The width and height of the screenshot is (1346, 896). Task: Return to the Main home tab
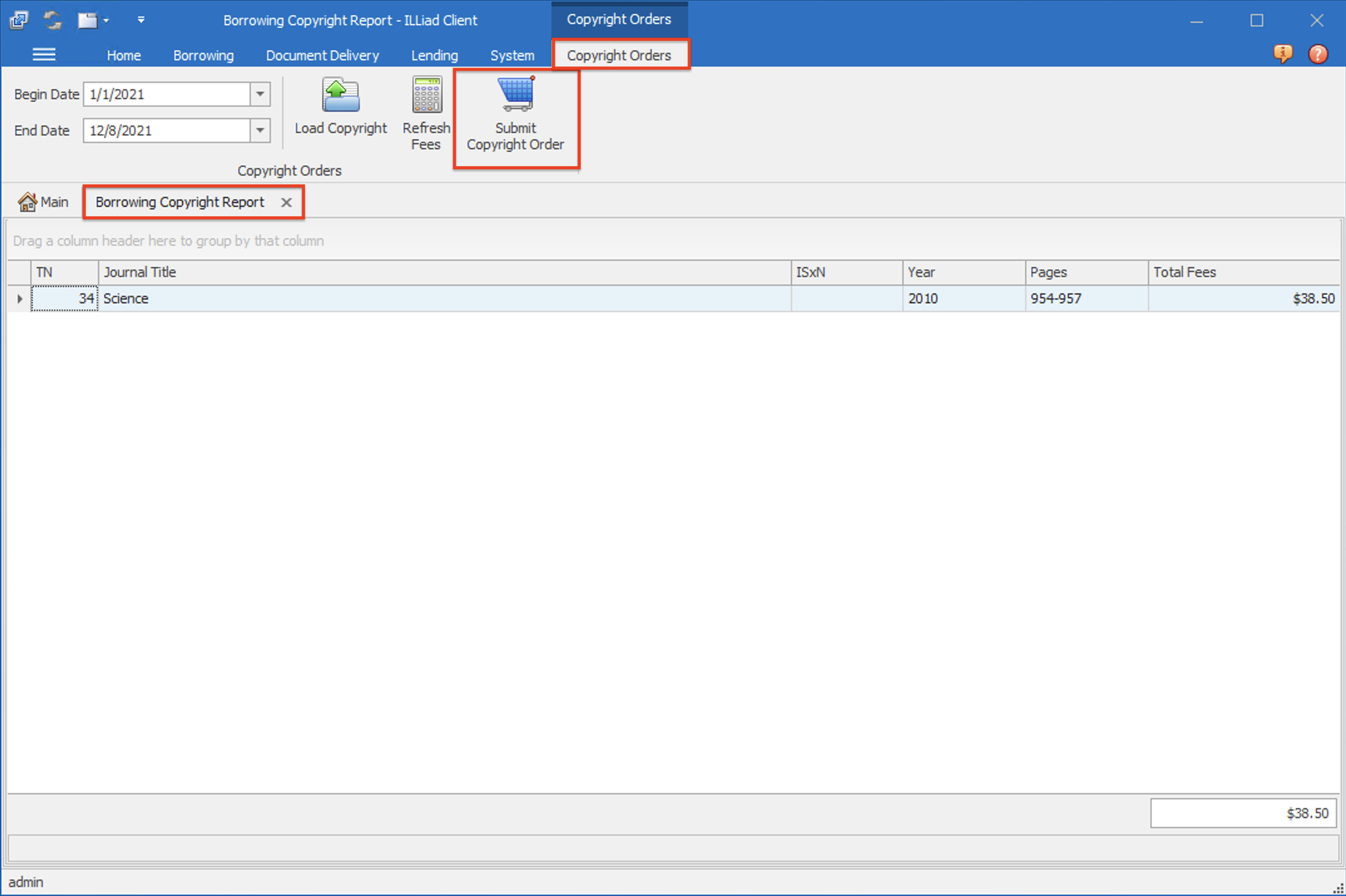point(43,202)
